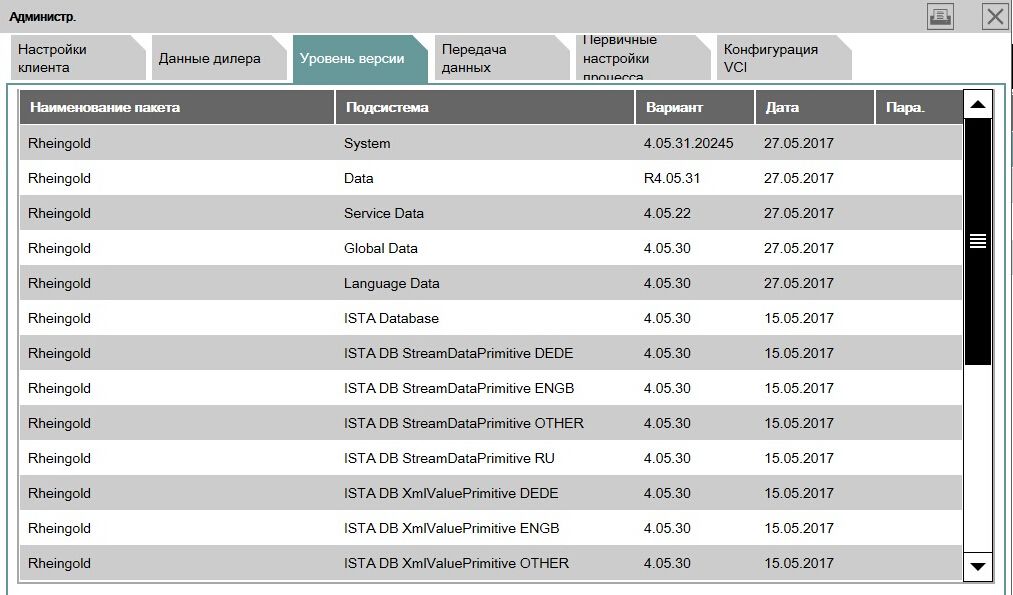1013x595 pixels.
Task: Click the scroll-down arrow of the table
Action: click(977, 566)
